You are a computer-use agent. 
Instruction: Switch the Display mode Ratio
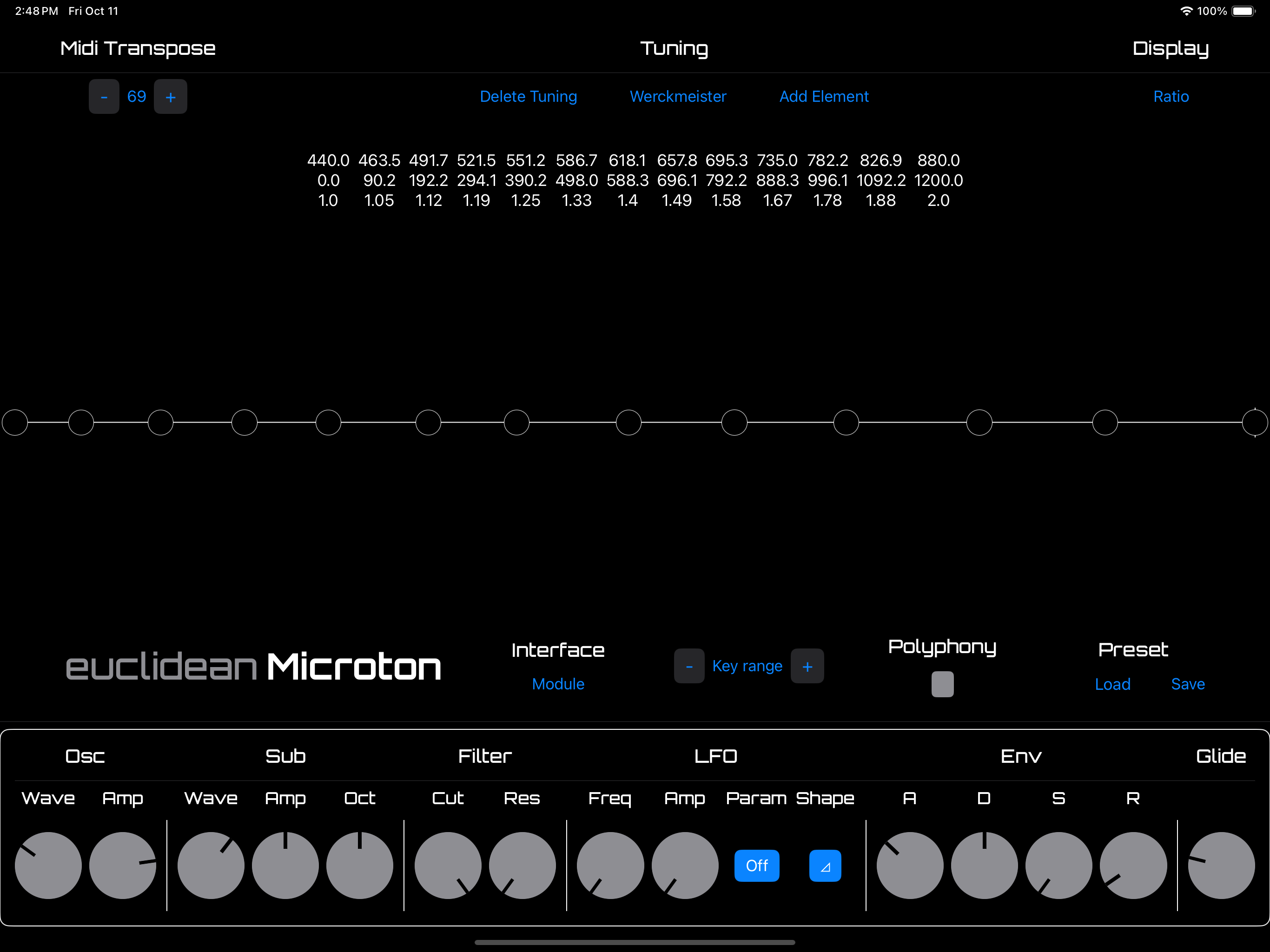1171,97
